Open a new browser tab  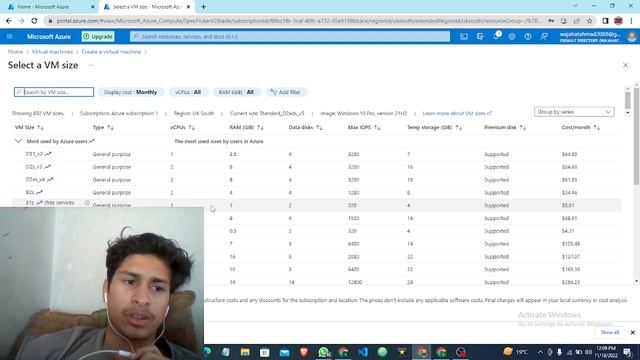pyautogui.click(x=203, y=7)
